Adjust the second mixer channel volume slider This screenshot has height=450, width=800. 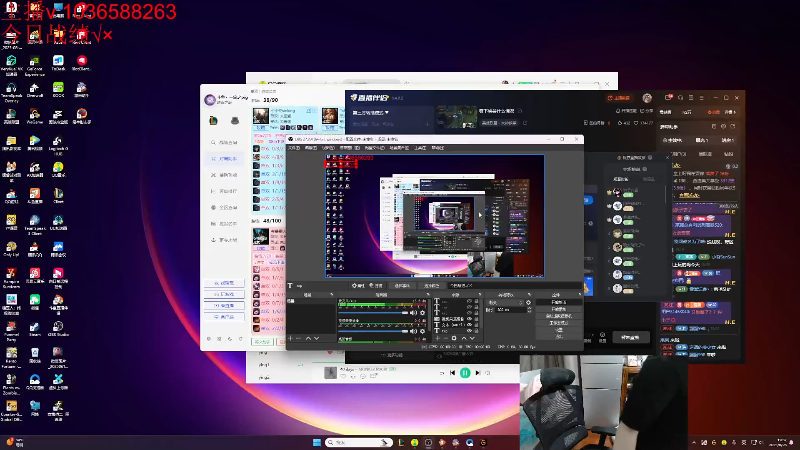pos(373,331)
